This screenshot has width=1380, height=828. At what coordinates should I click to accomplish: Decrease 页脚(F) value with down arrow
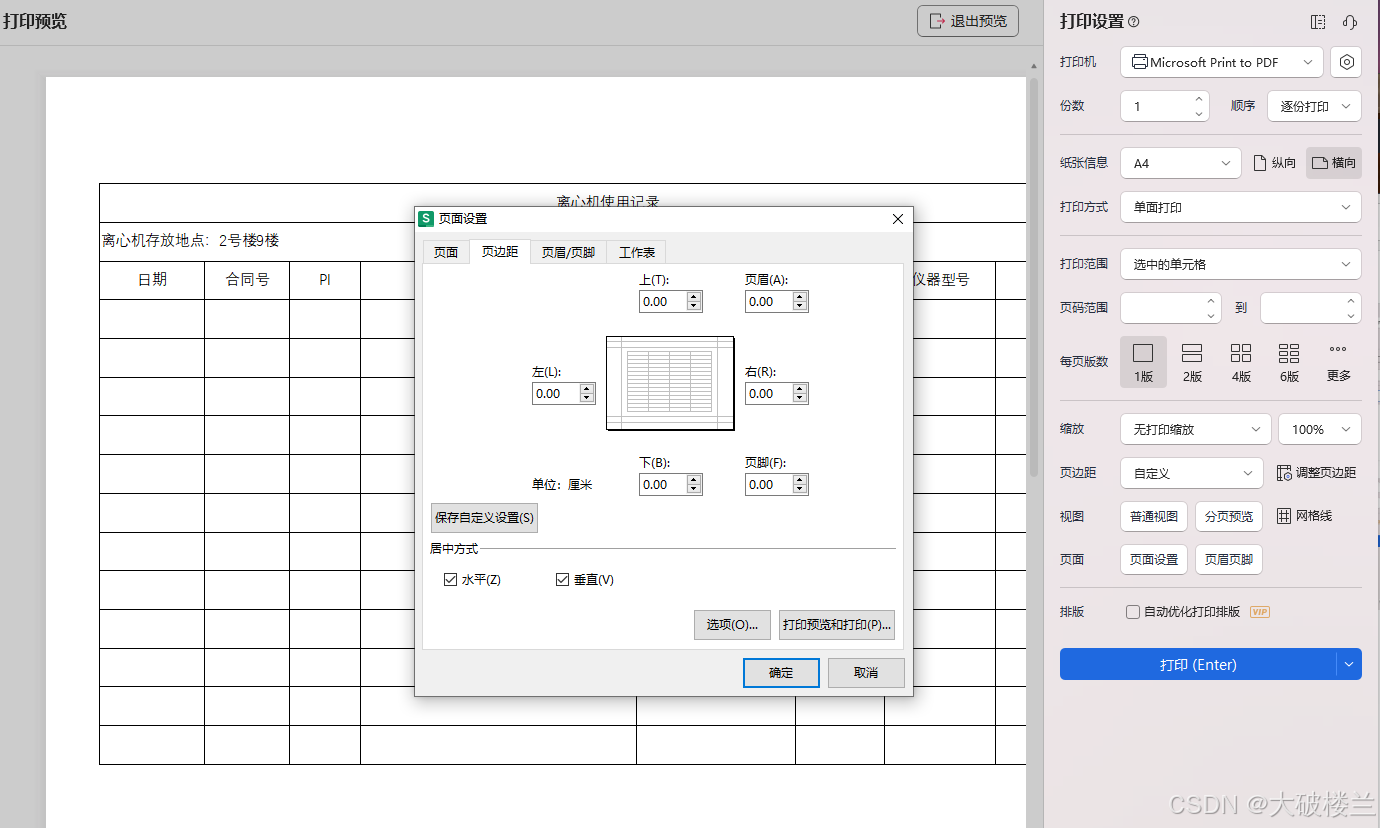[x=800, y=490]
